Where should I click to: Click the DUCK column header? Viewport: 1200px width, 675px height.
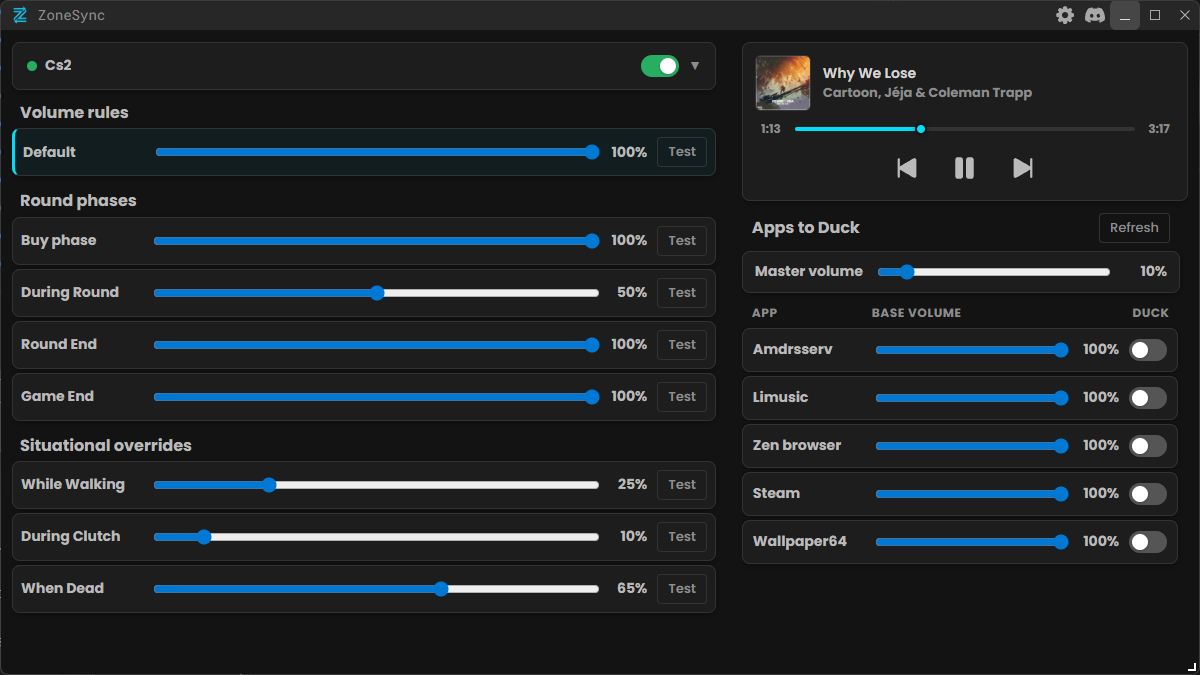1150,313
